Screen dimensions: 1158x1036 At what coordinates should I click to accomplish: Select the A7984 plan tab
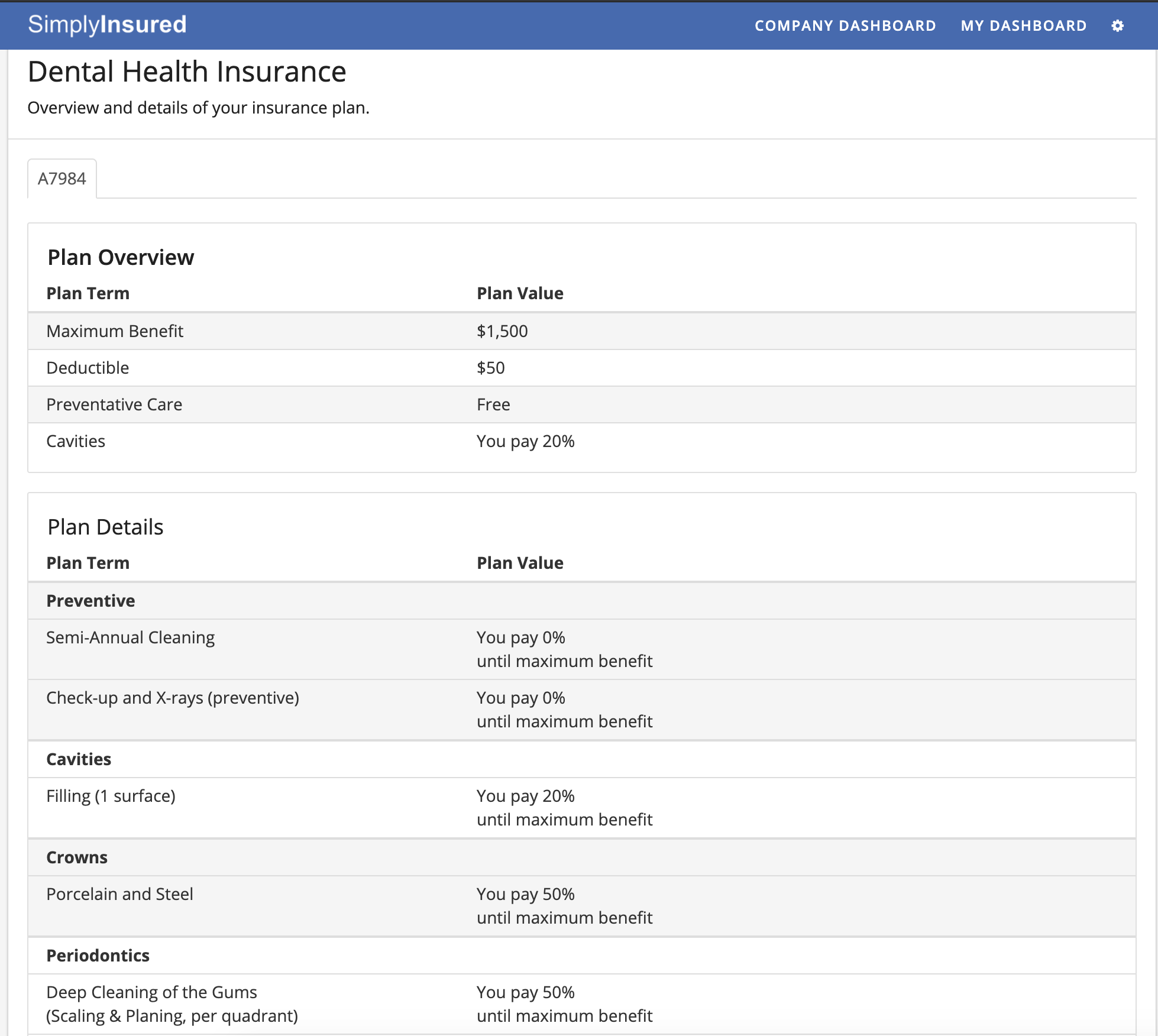pyautogui.click(x=62, y=177)
